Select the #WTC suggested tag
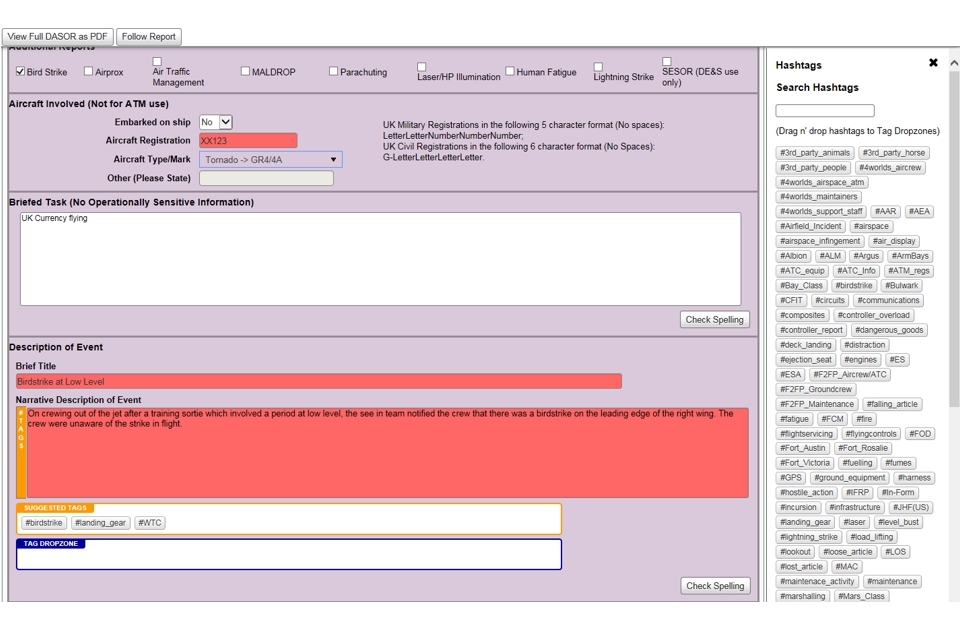The height and width of the screenshot is (640, 960). [150, 523]
